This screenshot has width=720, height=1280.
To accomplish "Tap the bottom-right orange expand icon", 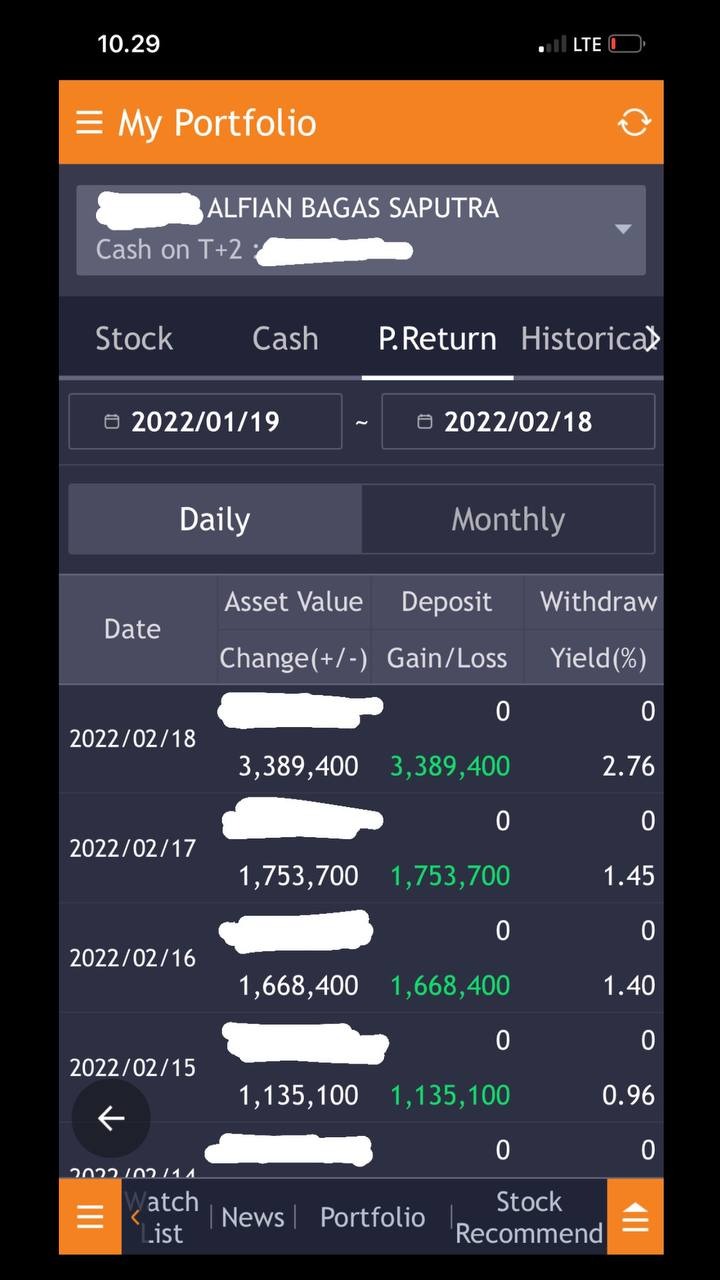I will [635, 1217].
